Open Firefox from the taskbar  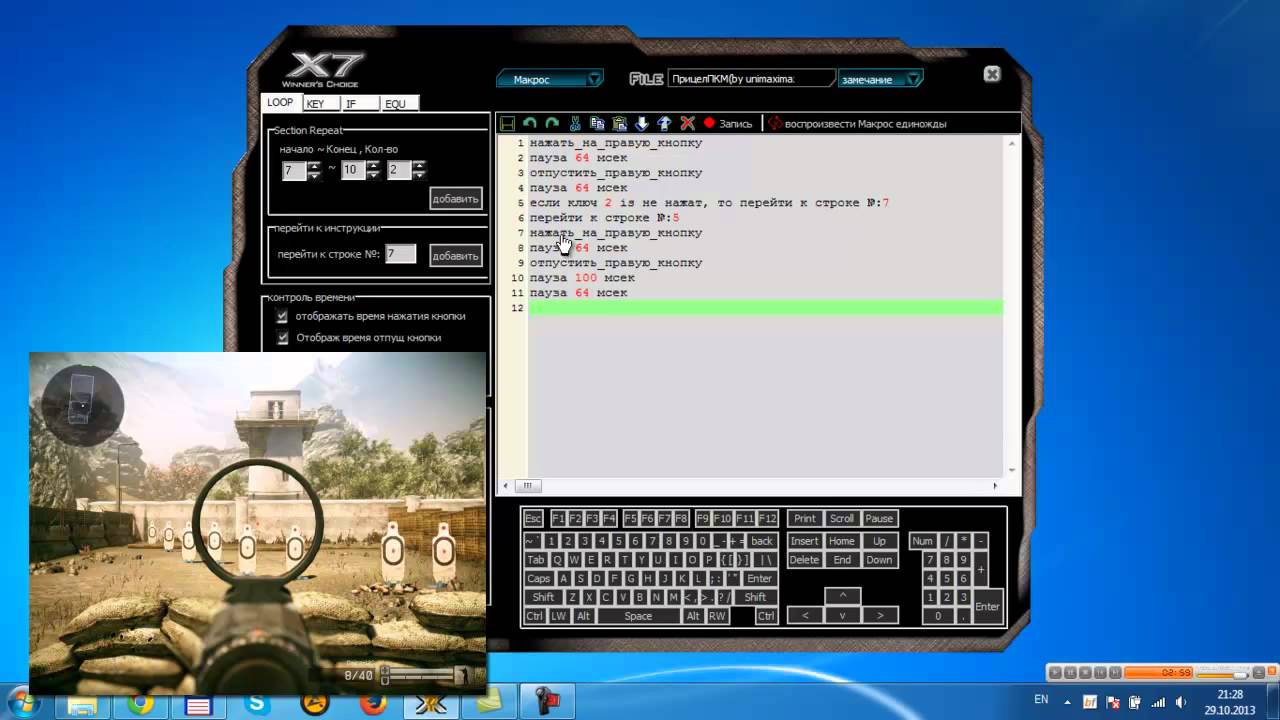click(x=374, y=705)
